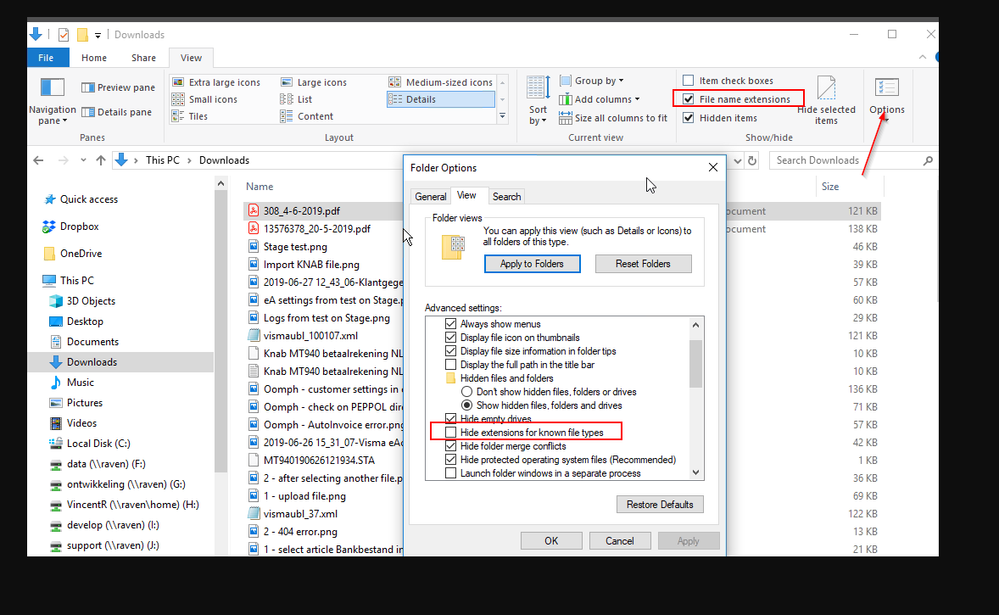Open the Quick Access Toolbar customize dropdown
Viewport: 999px width, 615px height.
[x=97, y=35]
